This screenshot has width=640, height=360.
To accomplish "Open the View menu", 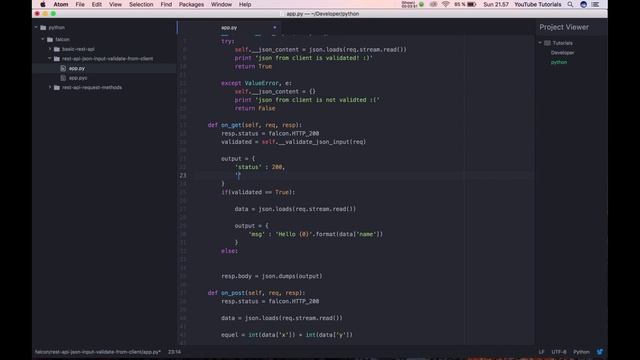I will 115,4.
